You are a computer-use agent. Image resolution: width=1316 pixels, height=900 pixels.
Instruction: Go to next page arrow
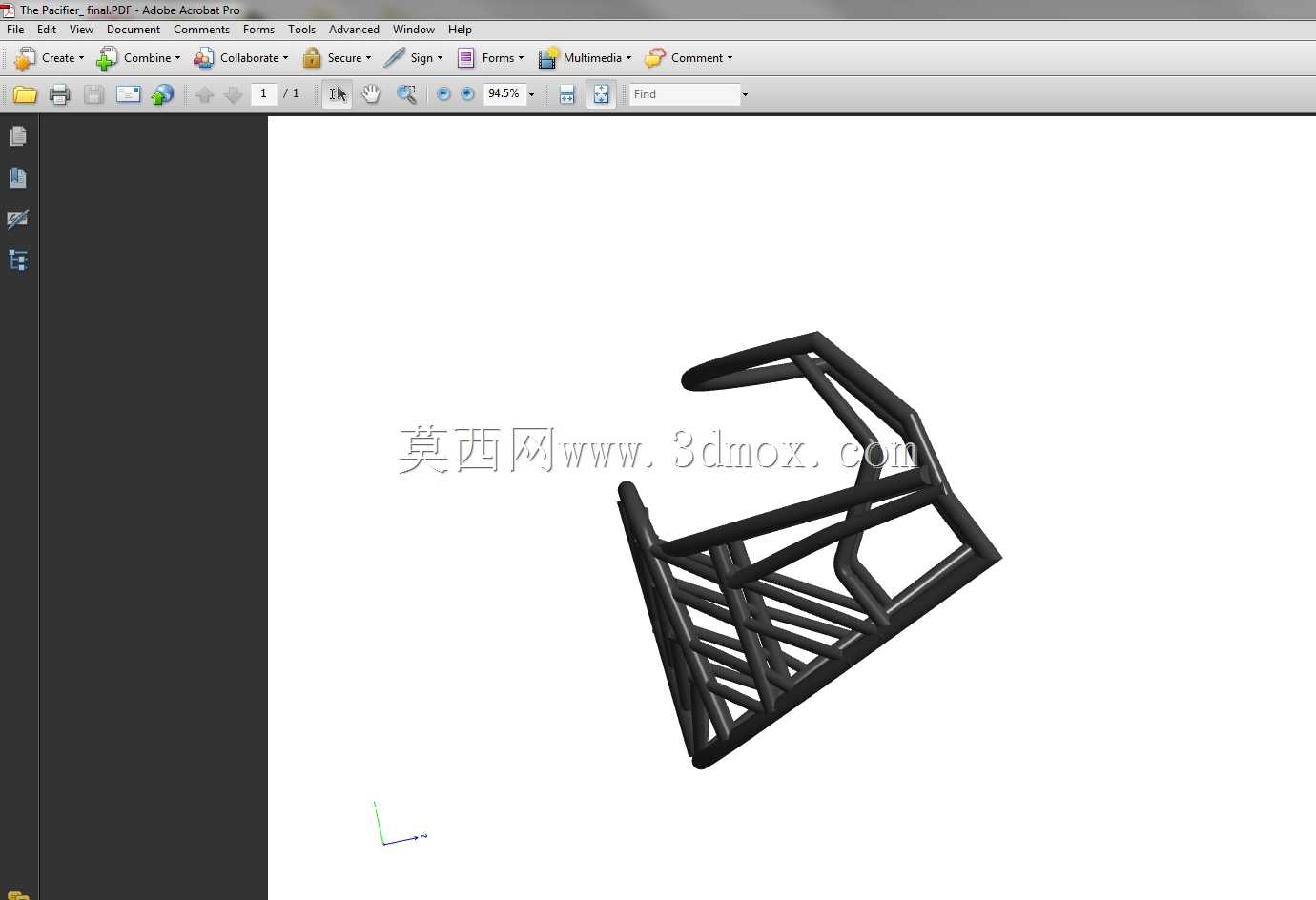point(233,94)
